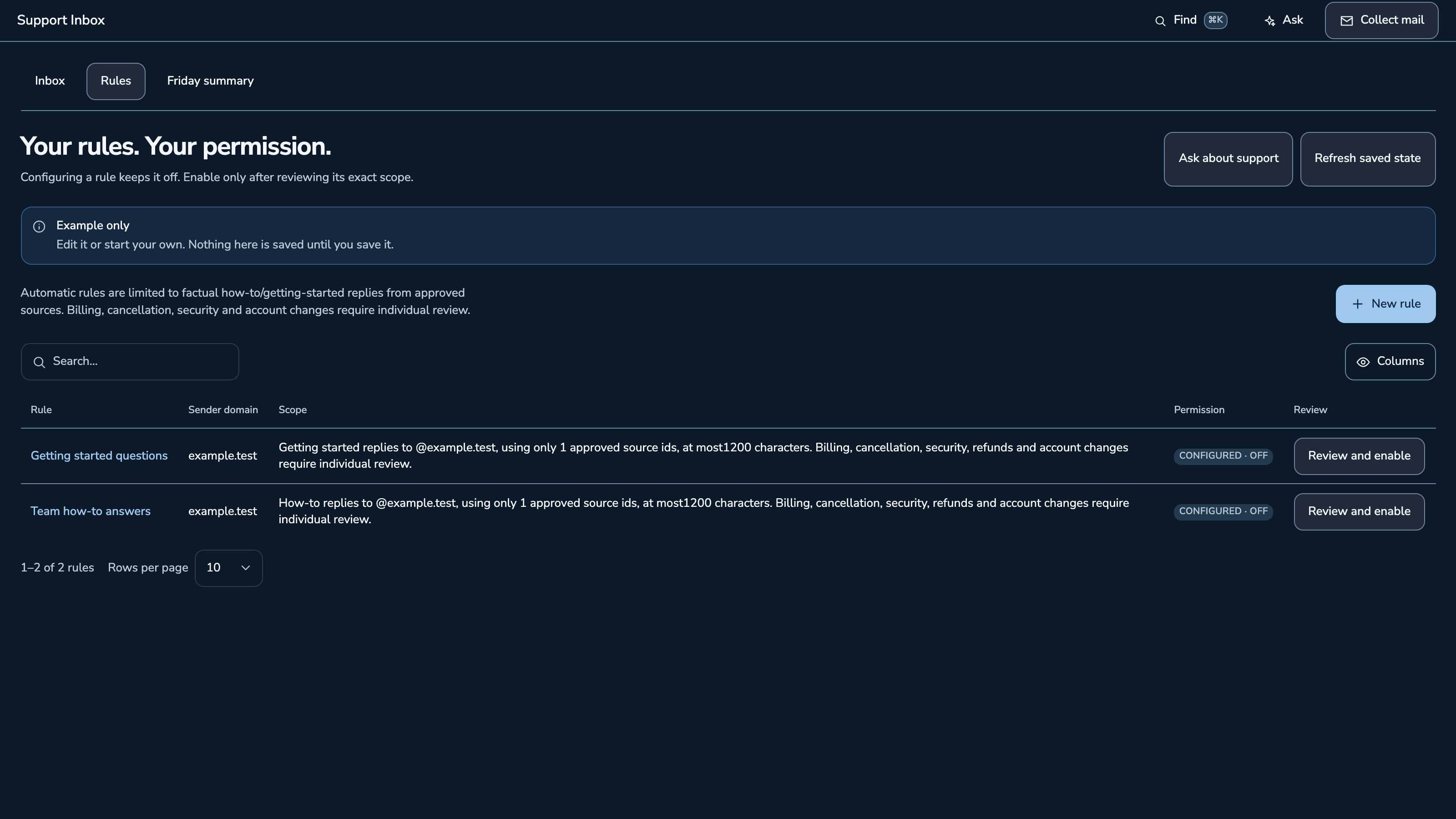The height and width of the screenshot is (819, 1456).
Task: Click the Collect mail button
Action: [x=1381, y=20]
